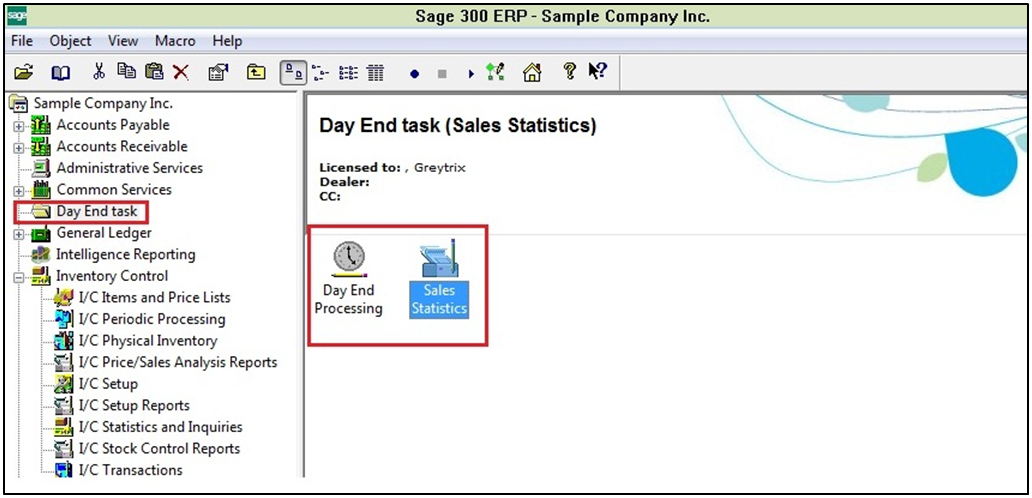This screenshot has width=1032, height=498.
Task: Click the Sage logo in title bar
Action: [16, 17]
